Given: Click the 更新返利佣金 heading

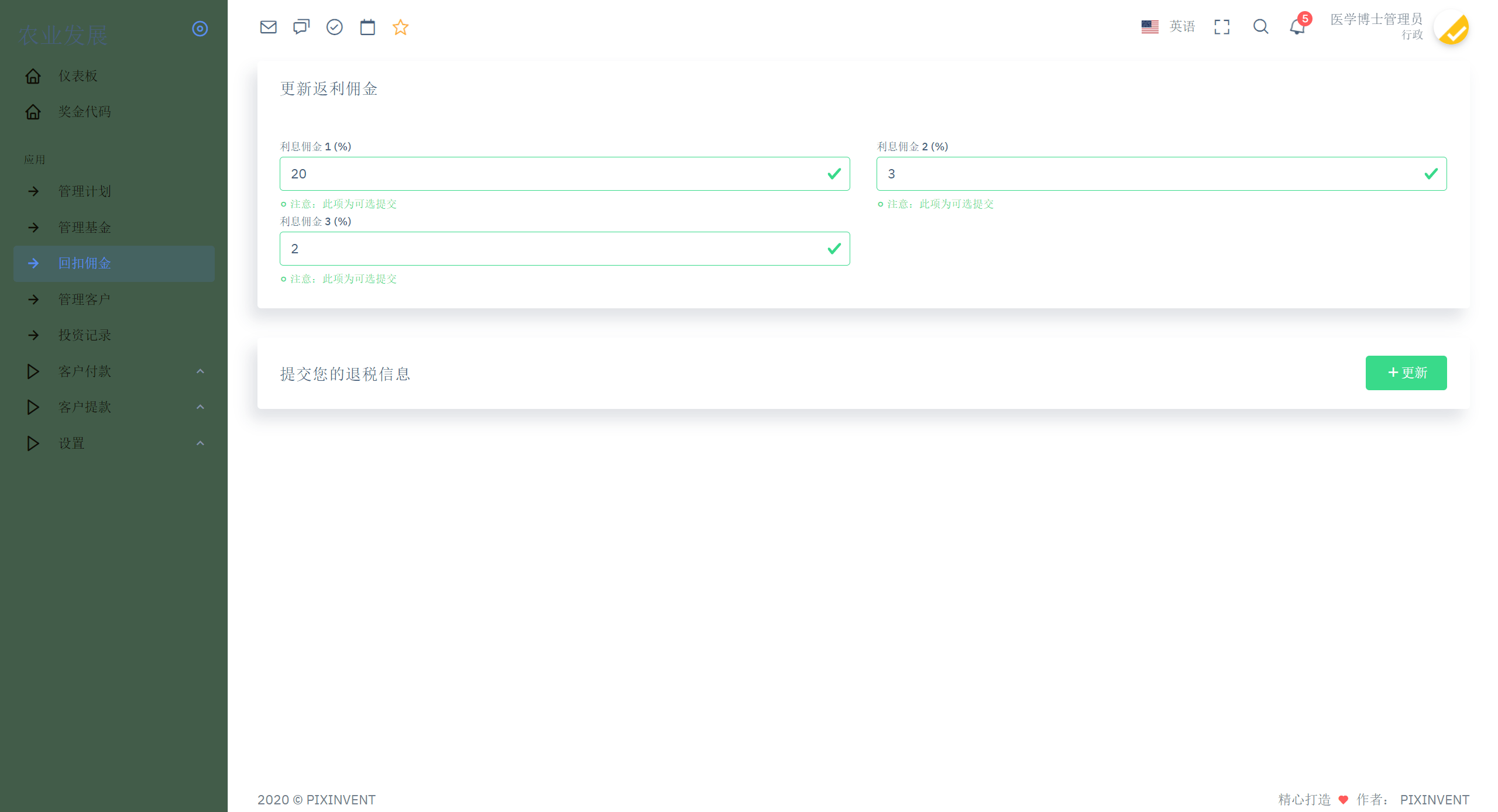Looking at the screenshot, I should coord(329,89).
